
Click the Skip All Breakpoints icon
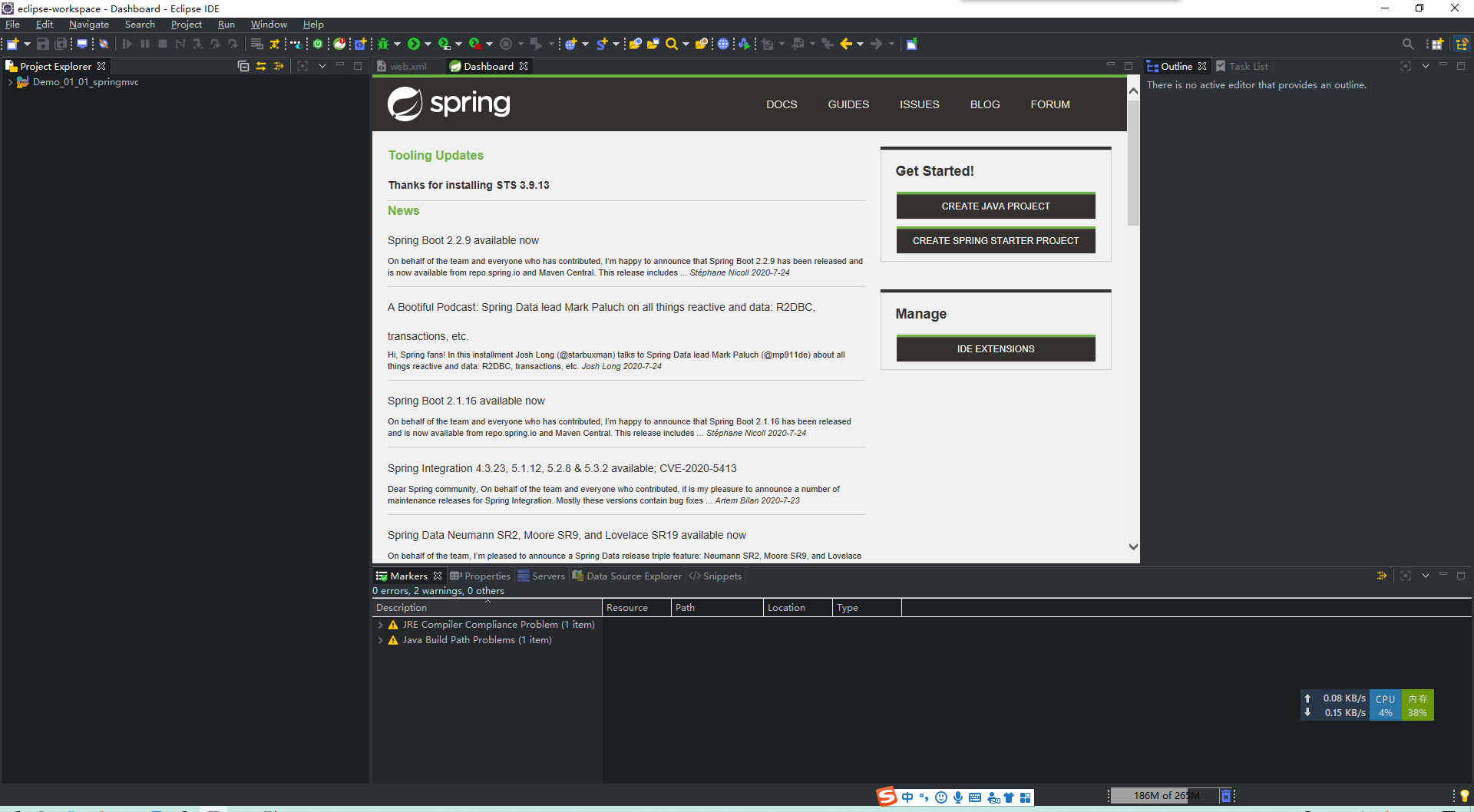[104, 44]
